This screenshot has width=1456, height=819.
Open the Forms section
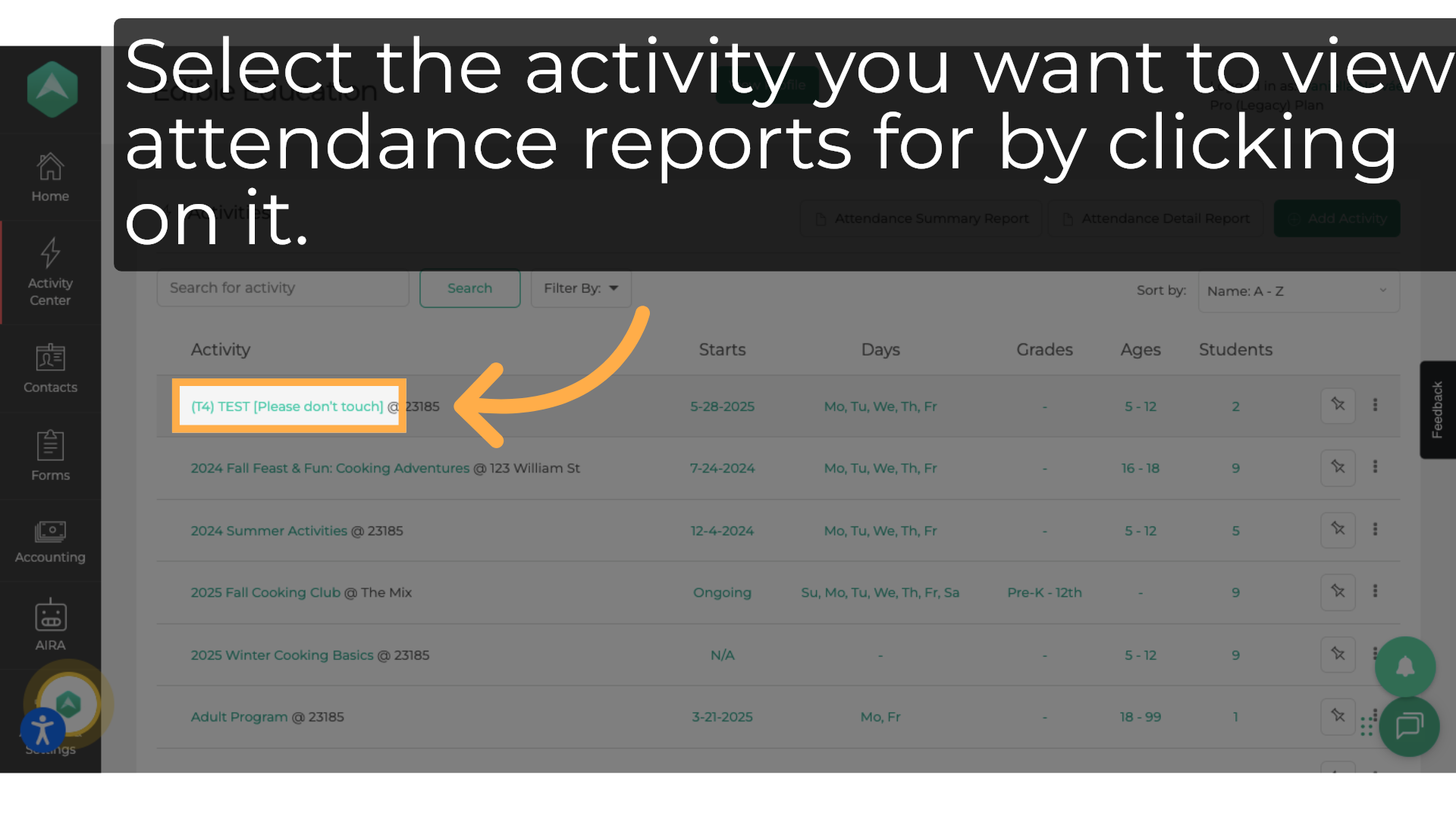(50, 455)
